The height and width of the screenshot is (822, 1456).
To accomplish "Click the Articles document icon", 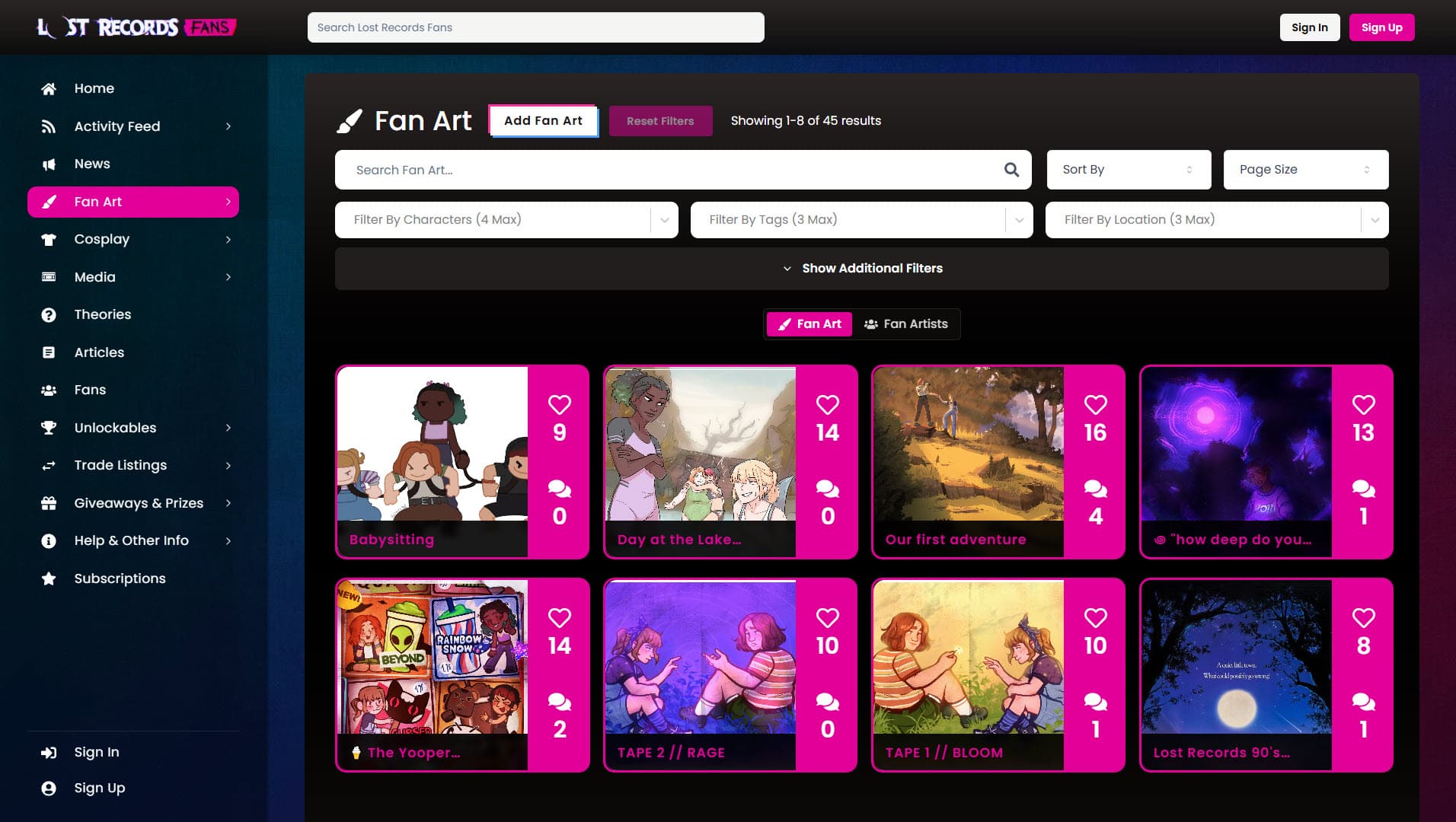I will (x=49, y=352).
